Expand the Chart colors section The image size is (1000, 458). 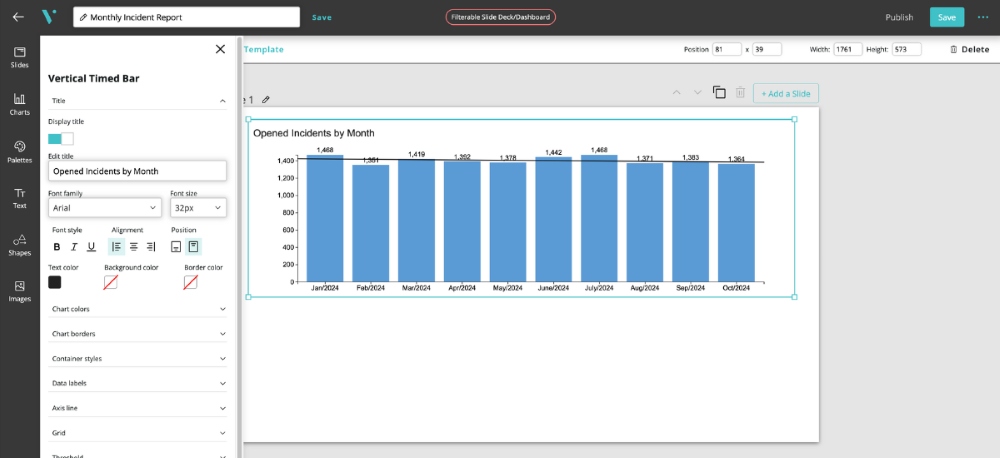pos(137,309)
